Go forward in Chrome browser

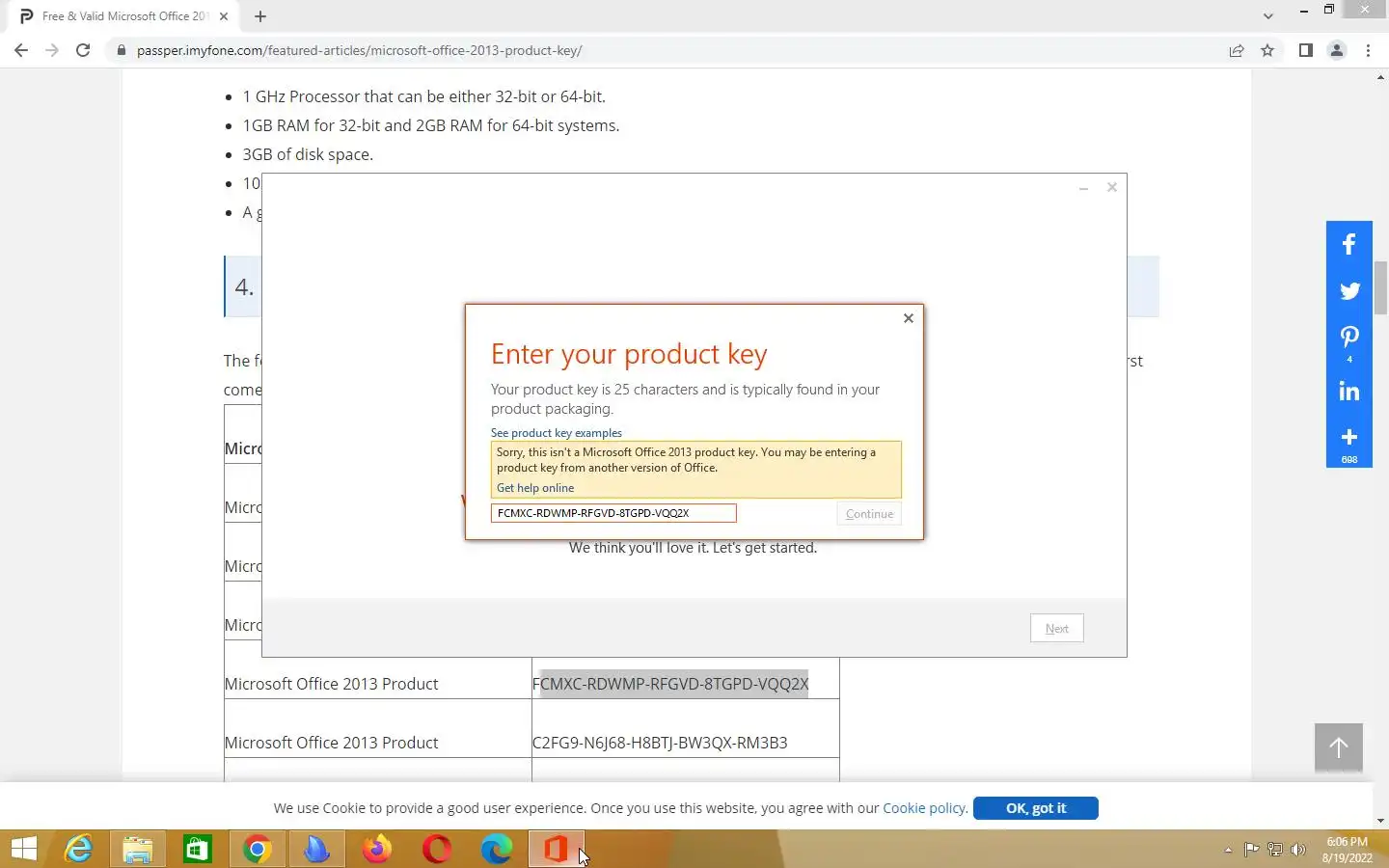pos(52,50)
